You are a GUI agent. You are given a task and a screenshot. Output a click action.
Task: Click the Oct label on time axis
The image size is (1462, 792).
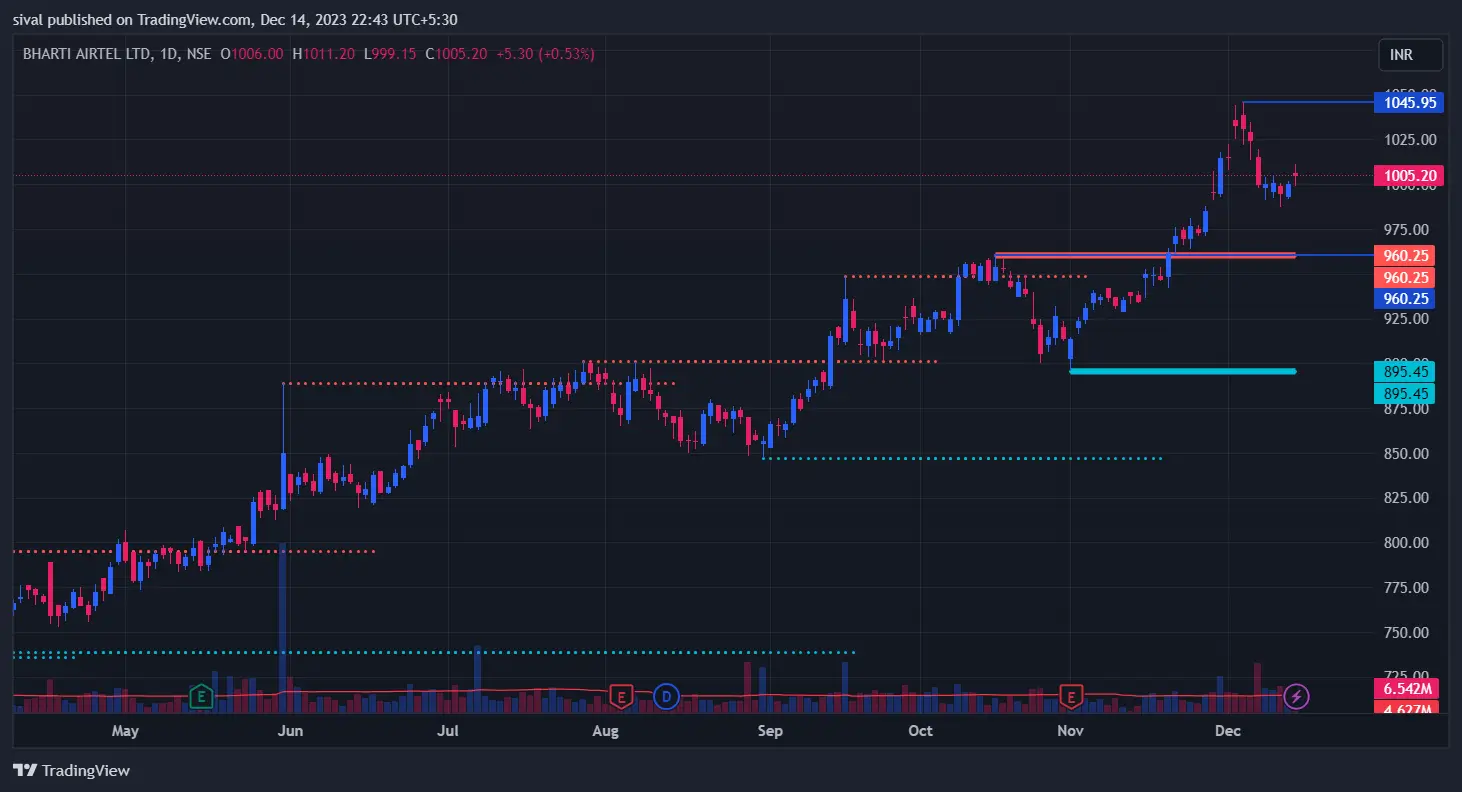[x=920, y=731]
